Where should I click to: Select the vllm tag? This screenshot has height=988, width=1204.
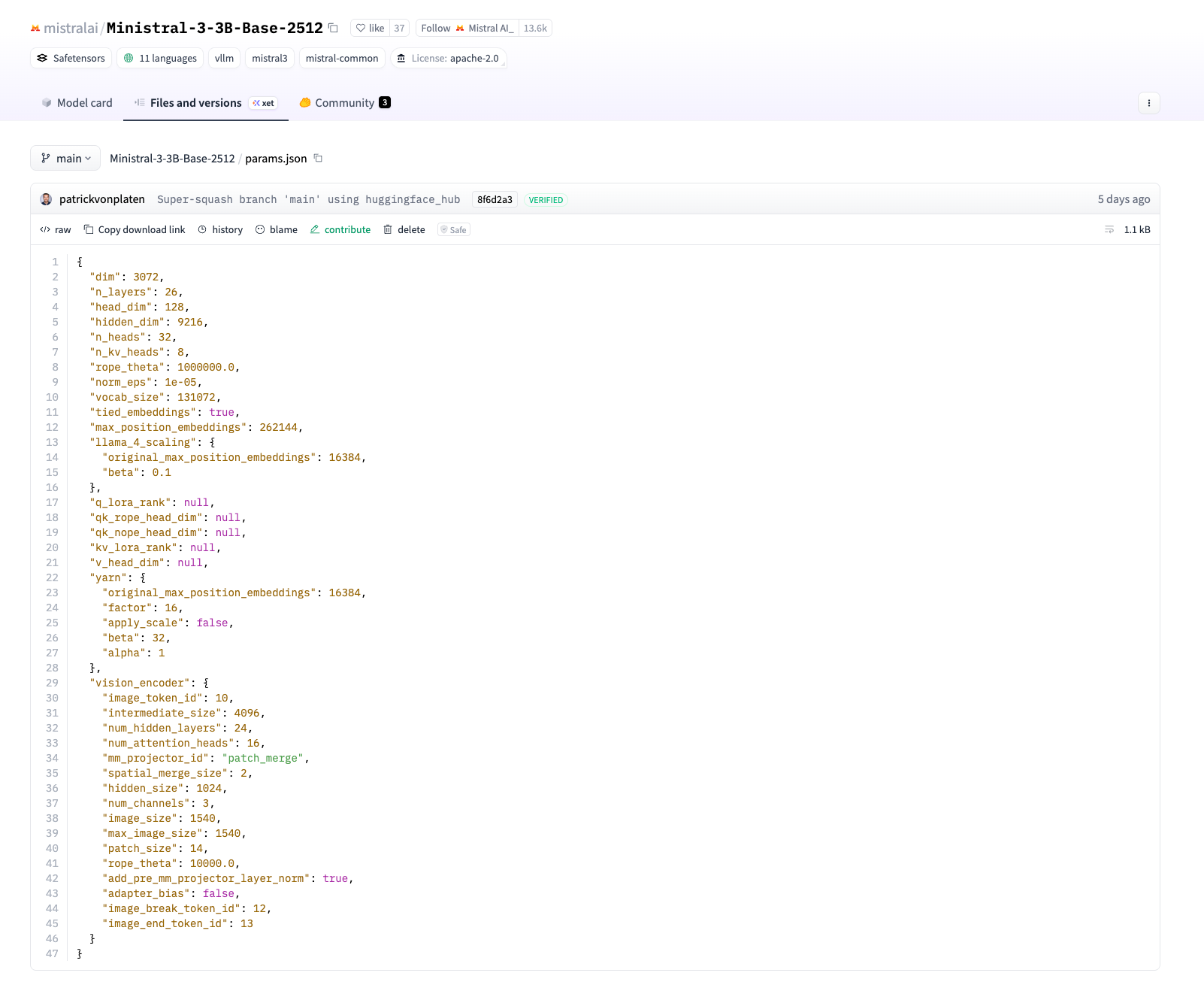coord(224,58)
